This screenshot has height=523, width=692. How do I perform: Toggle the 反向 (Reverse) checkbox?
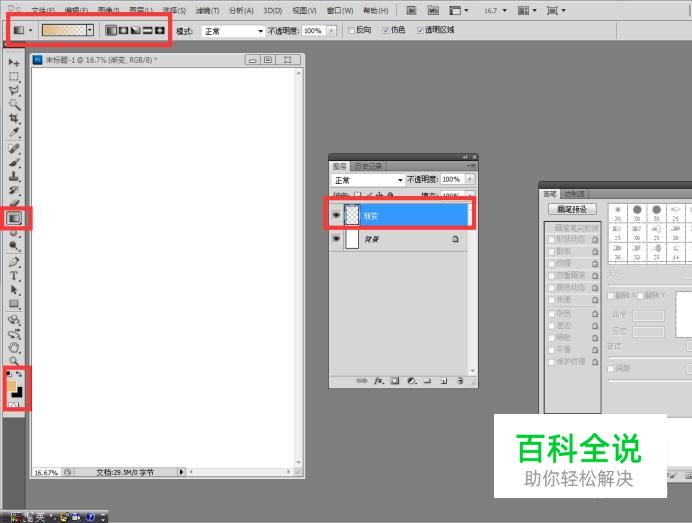pos(351,30)
